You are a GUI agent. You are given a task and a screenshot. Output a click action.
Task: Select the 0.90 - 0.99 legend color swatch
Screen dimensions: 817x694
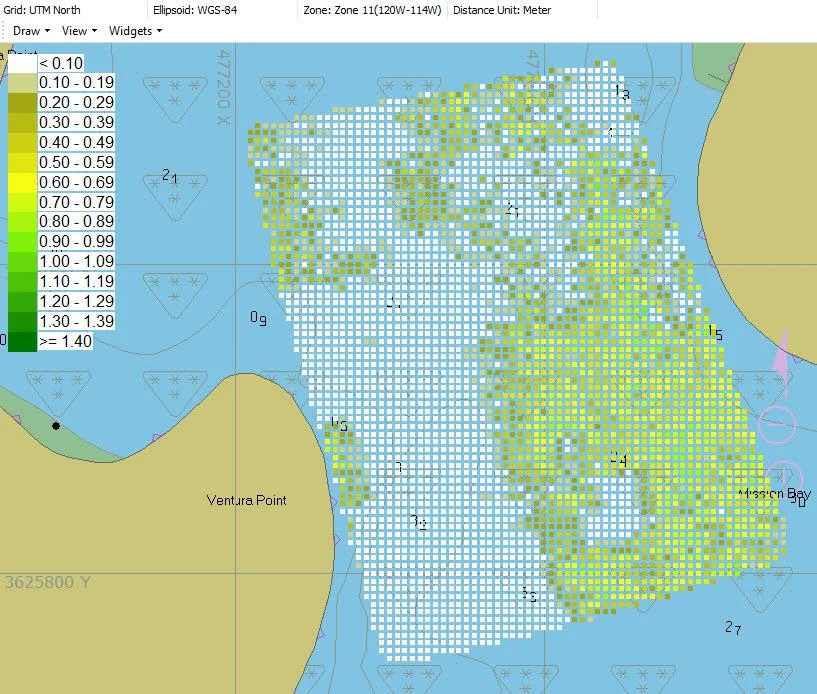(x=22, y=241)
